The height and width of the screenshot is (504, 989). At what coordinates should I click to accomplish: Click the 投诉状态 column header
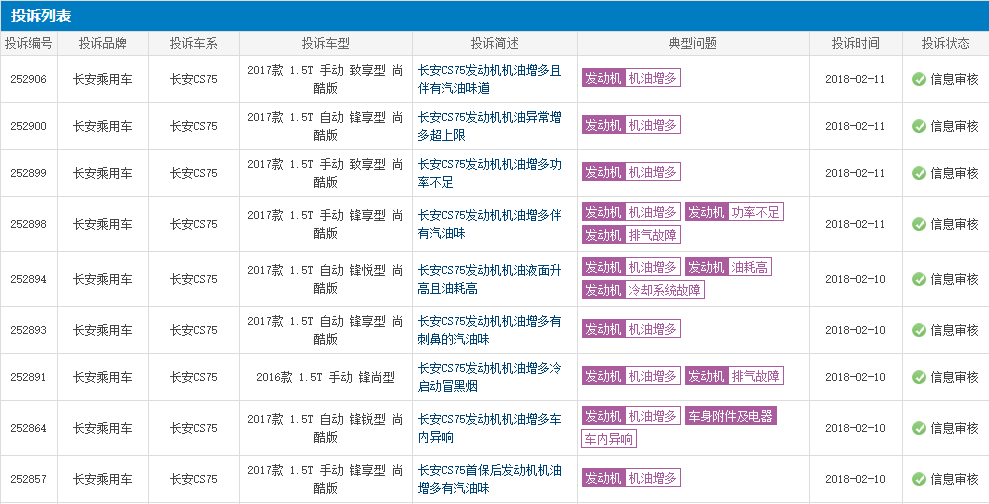click(945, 44)
